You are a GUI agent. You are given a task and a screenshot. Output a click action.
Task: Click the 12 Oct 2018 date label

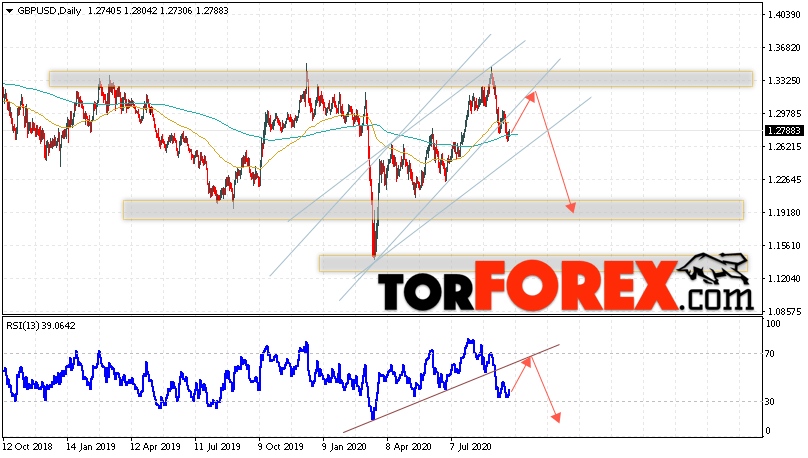[27, 447]
